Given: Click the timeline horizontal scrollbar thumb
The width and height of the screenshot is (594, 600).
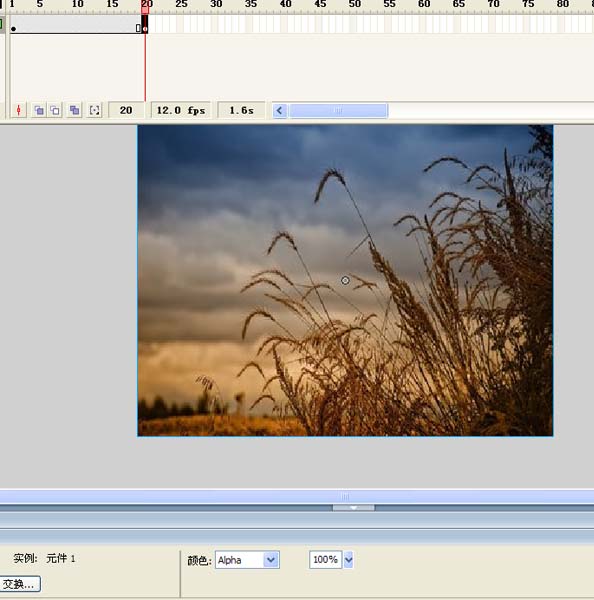Looking at the screenshot, I should point(338,111).
